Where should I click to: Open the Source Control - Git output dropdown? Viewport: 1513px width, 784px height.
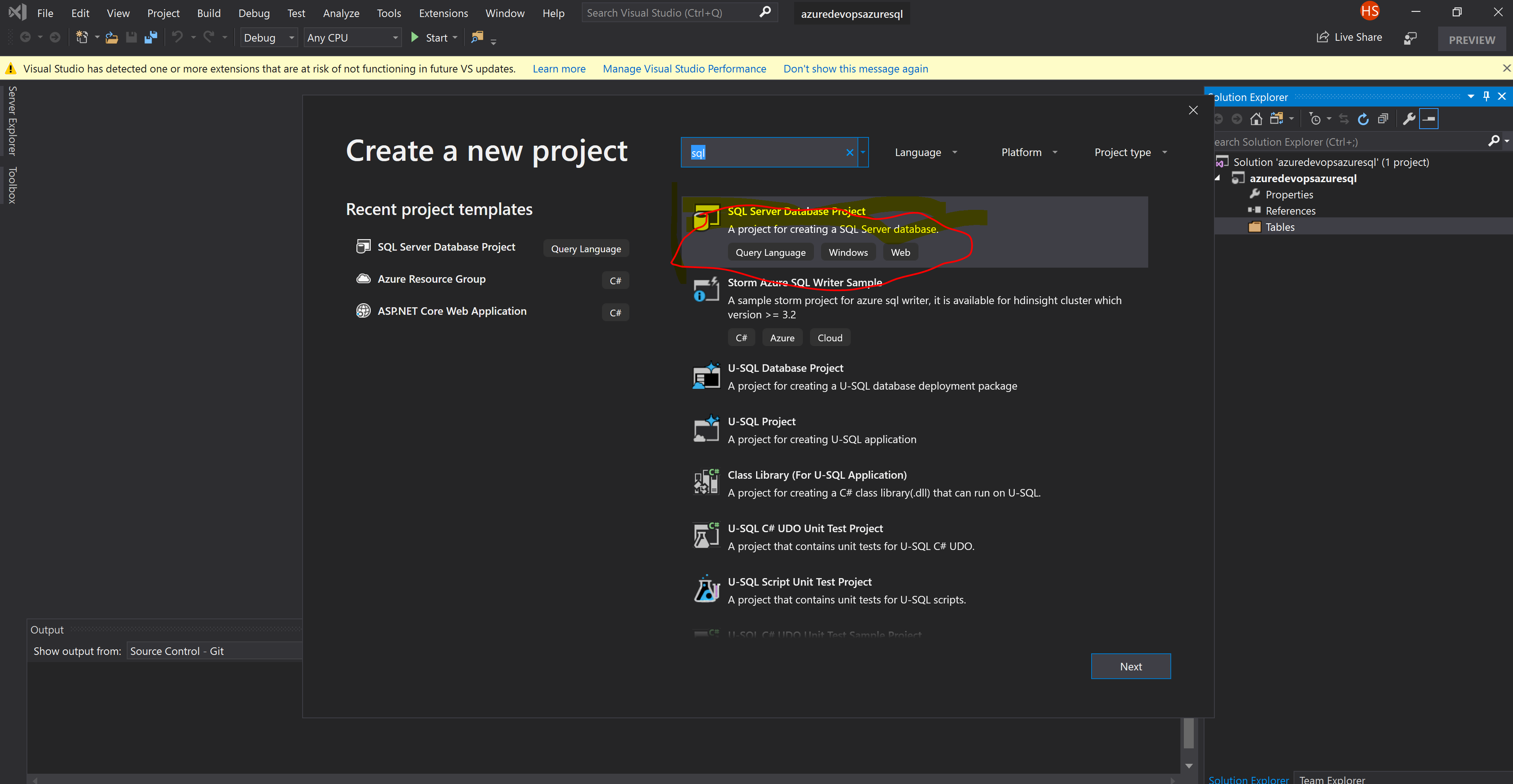click(x=214, y=651)
